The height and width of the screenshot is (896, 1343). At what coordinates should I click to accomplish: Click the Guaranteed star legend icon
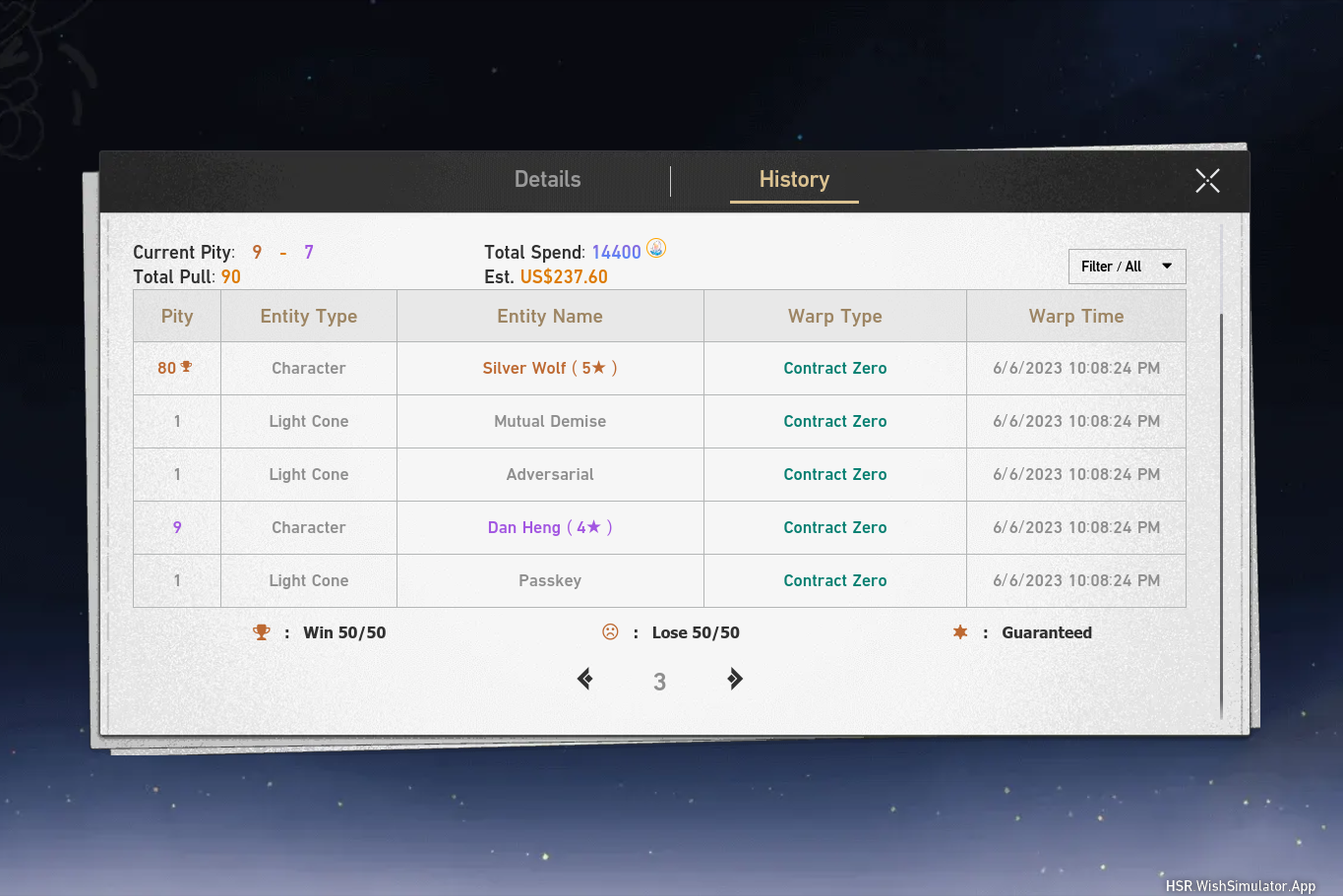click(960, 632)
